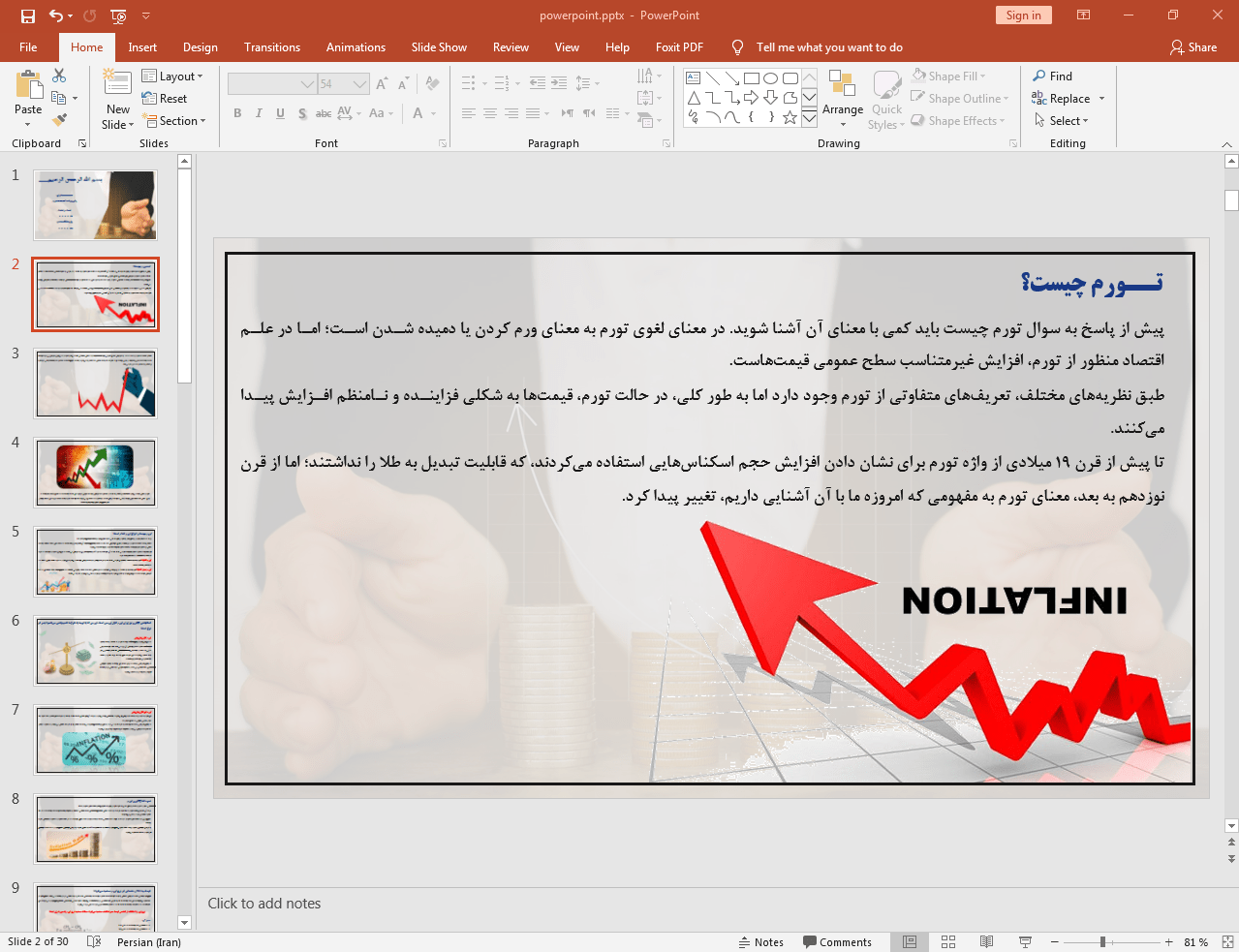Toggle Underline formatting

tap(280, 113)
